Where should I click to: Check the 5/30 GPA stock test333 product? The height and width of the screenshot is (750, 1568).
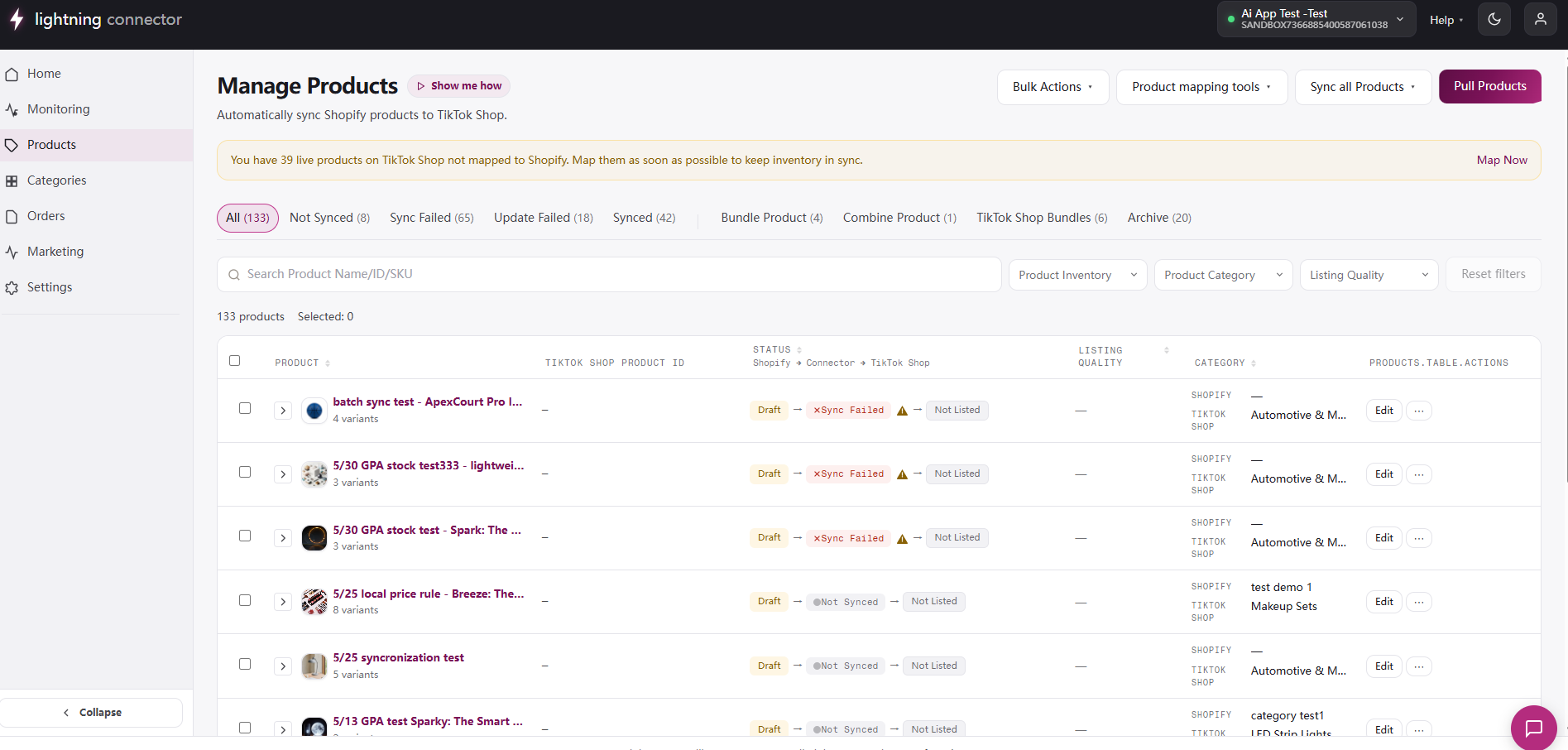[x=245, y=472]
